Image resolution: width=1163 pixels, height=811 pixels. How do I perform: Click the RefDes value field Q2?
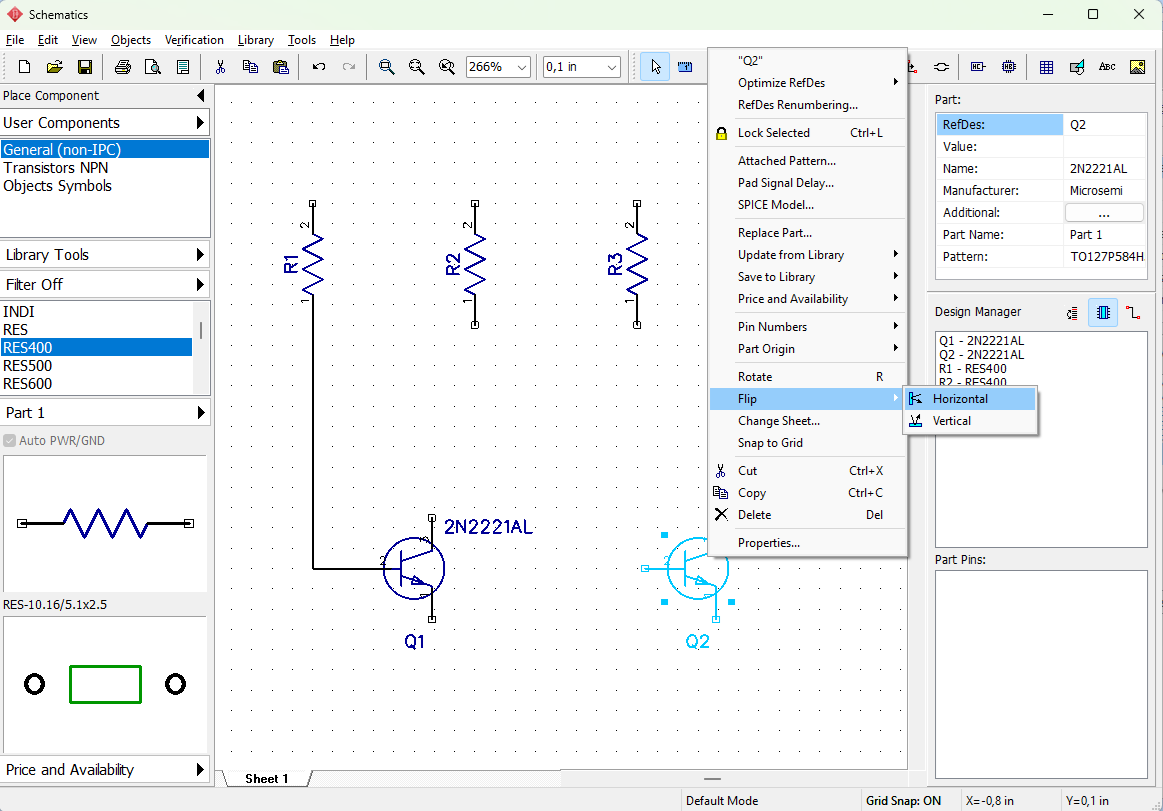pos(1104,125)
